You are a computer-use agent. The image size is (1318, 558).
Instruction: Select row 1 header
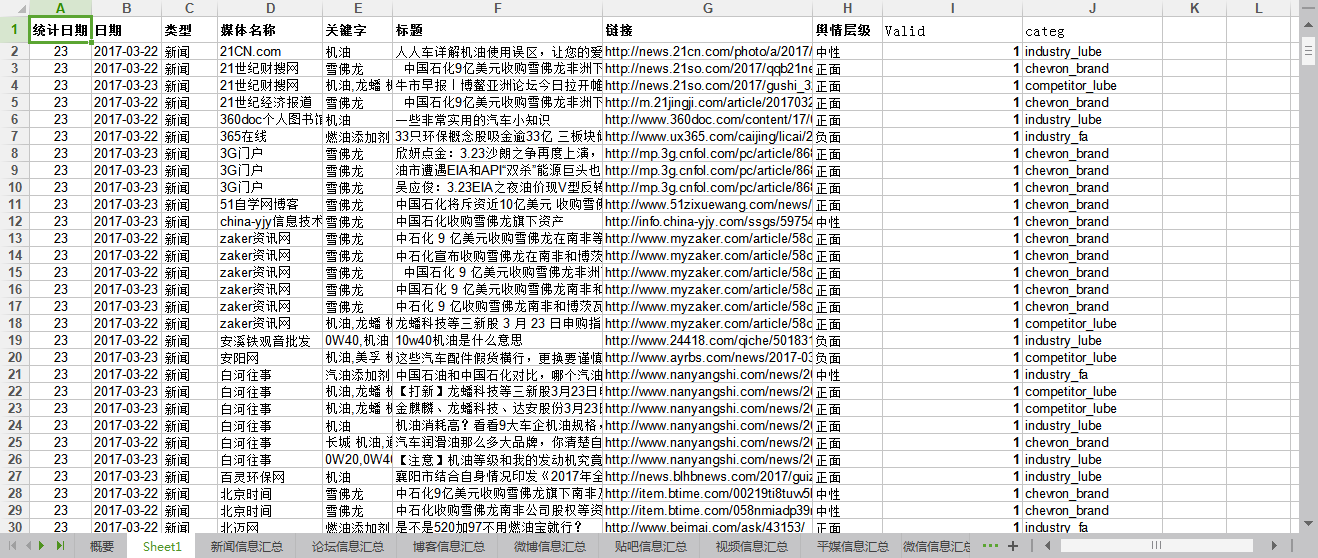14,30
